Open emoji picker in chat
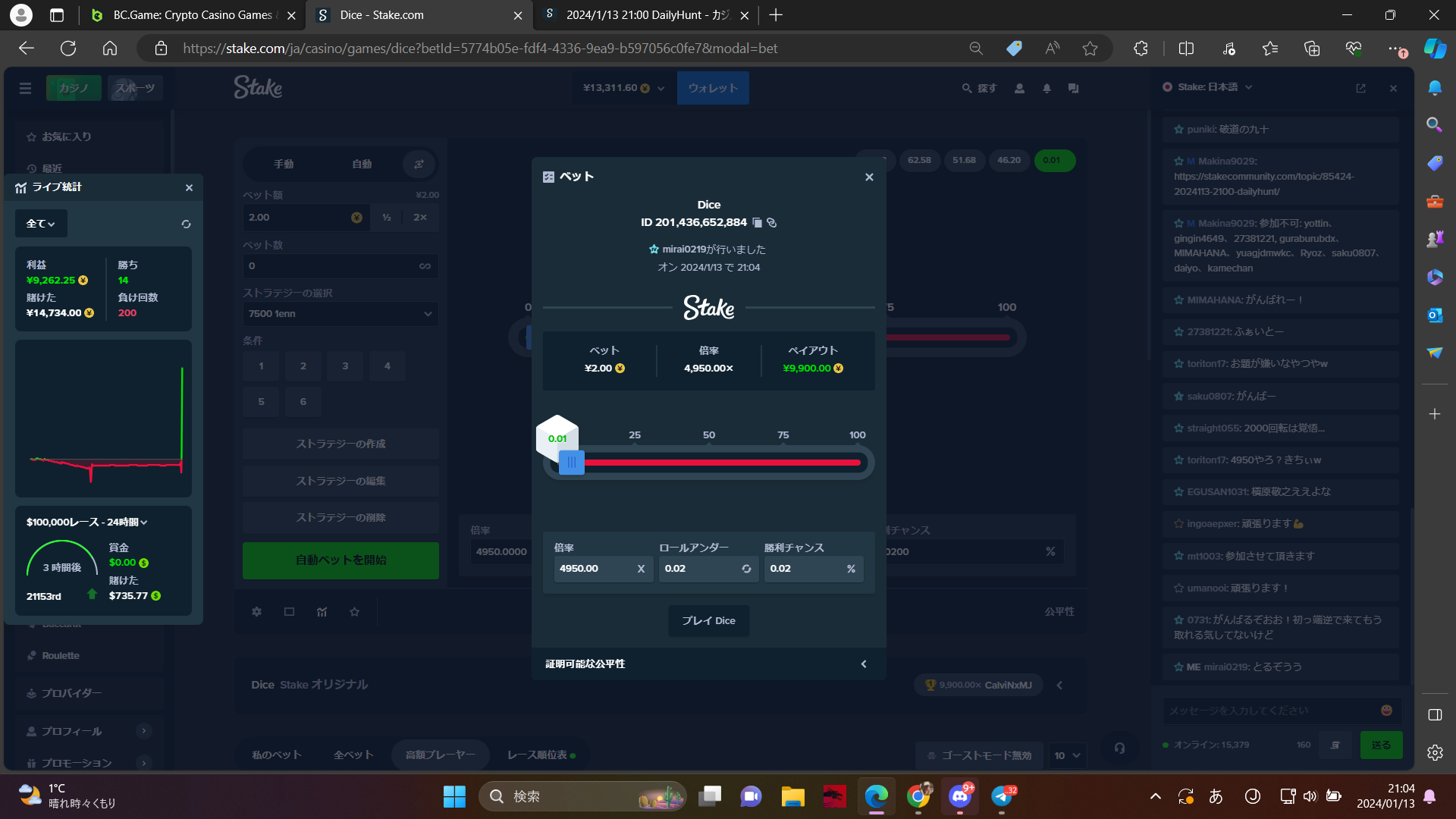The width and height of the screenshot is (1456, 819). coord(1386,711)
